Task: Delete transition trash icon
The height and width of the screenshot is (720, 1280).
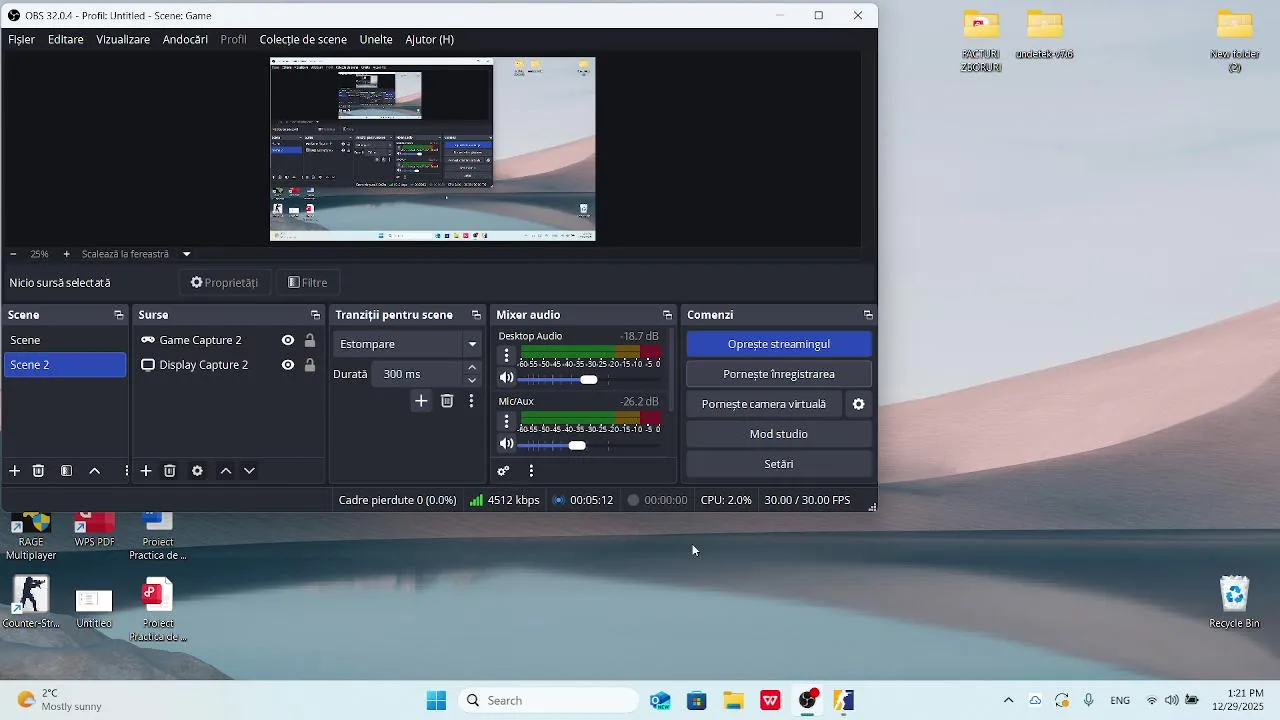Action: pyautogui.click(x=447, y=401)
